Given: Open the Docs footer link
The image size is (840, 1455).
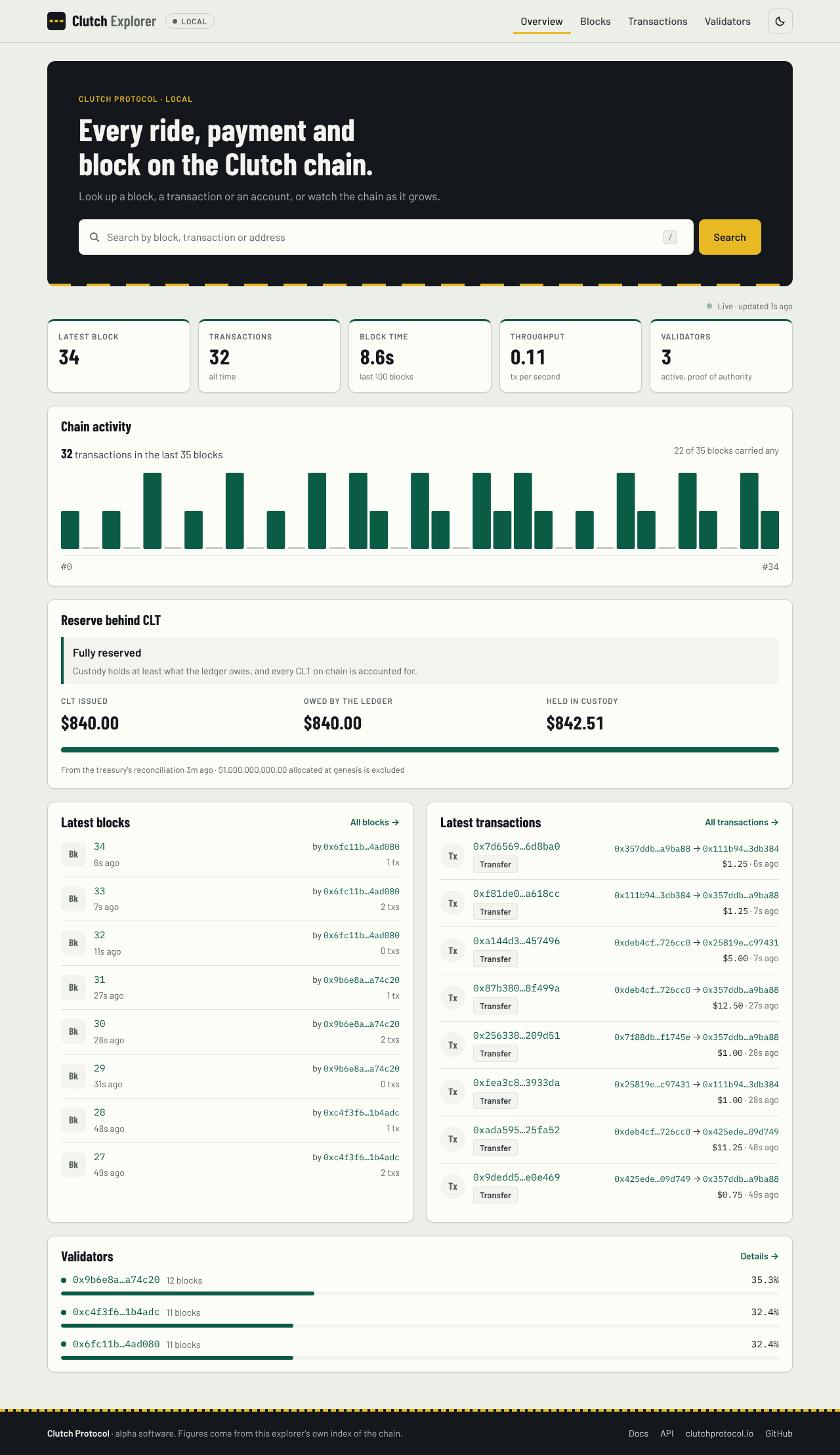Looking at the screenshot, I should (639, 1433).
